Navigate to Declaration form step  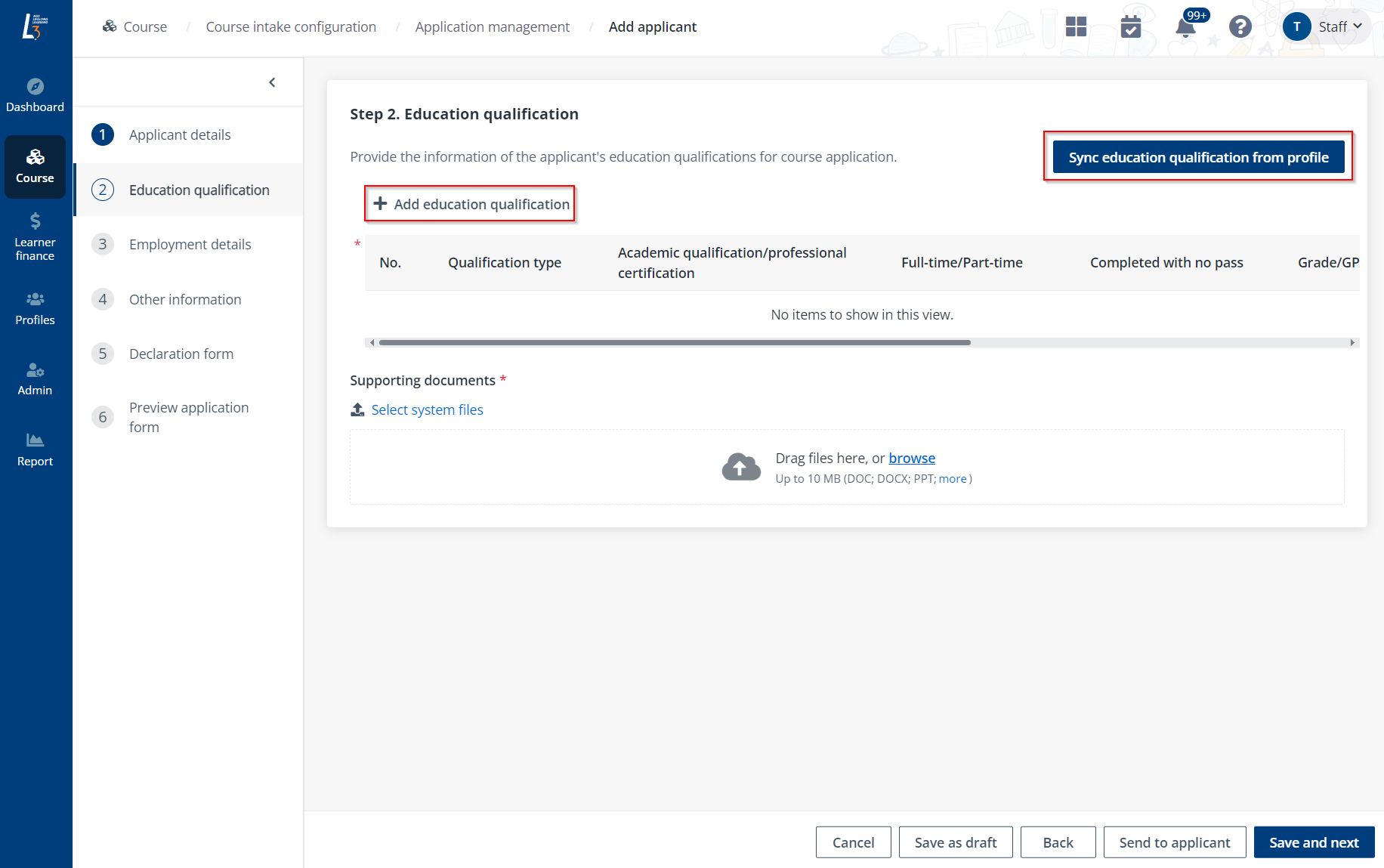click(181, 354)
